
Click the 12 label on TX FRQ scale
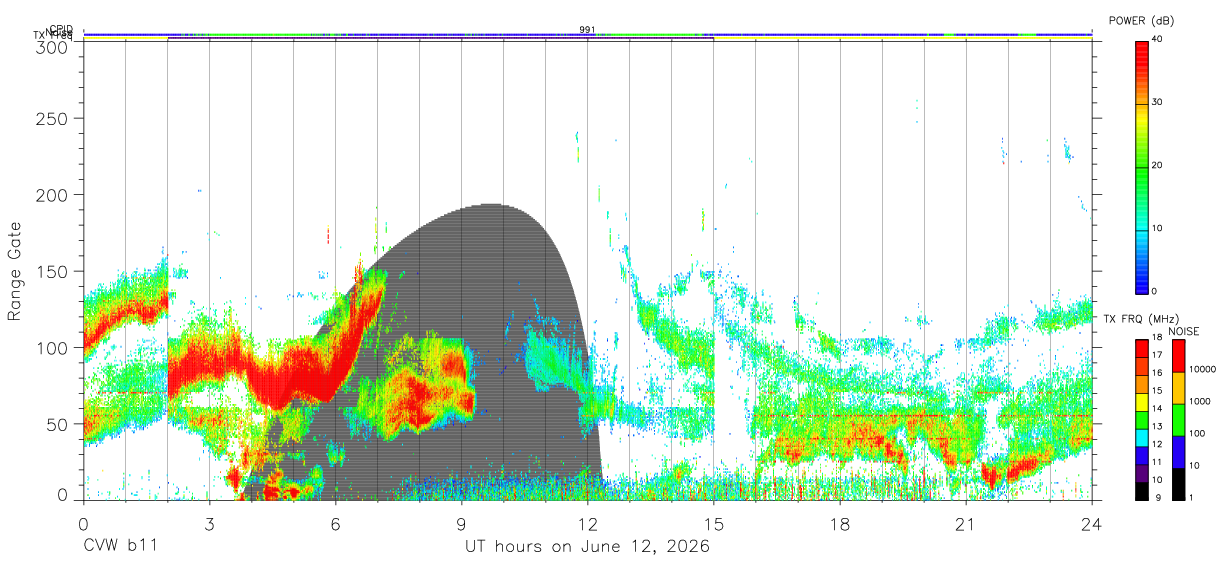coord(1157,444)
